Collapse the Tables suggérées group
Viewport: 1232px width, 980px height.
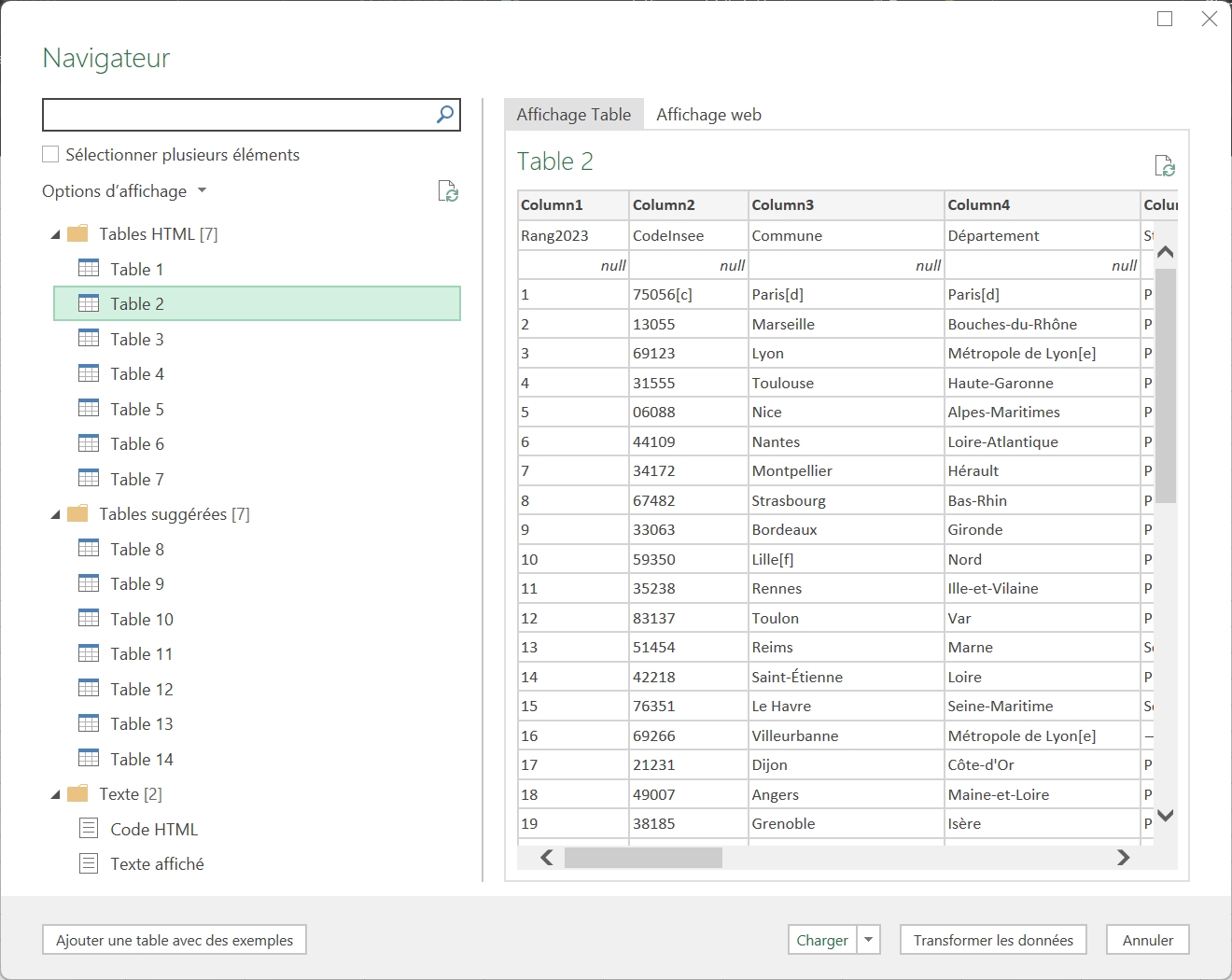coord(55,515)
